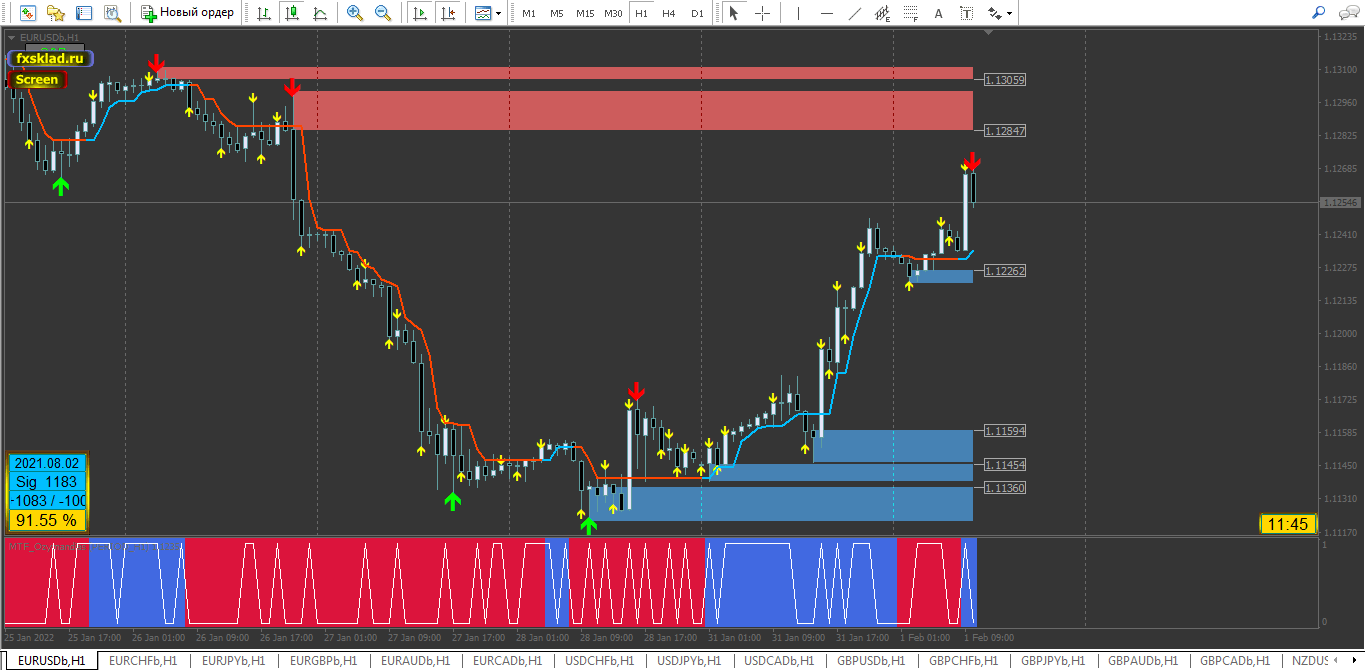Click the 1.13059 price level label
The width and height of the screenshot is (1365, 670).
1005,79
